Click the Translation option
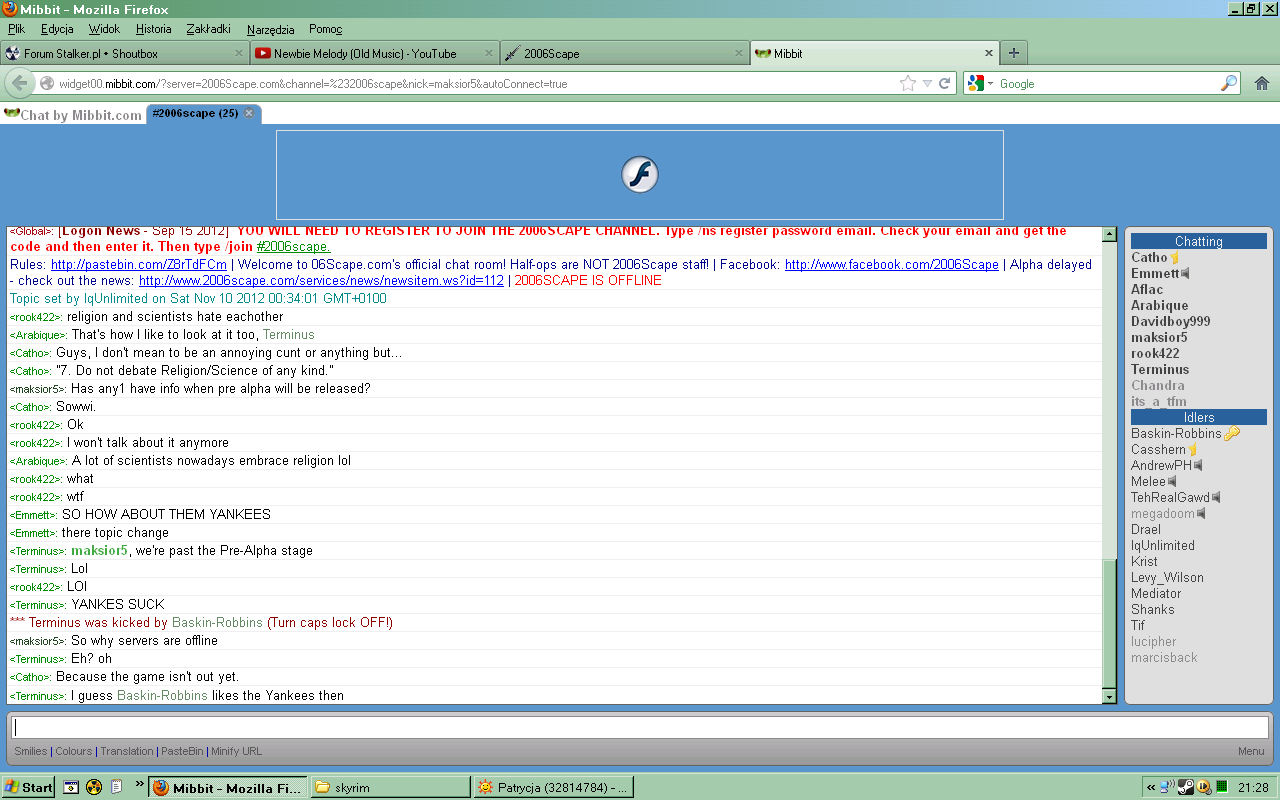This screenshot has height=800, width=1280. point(127,751)
